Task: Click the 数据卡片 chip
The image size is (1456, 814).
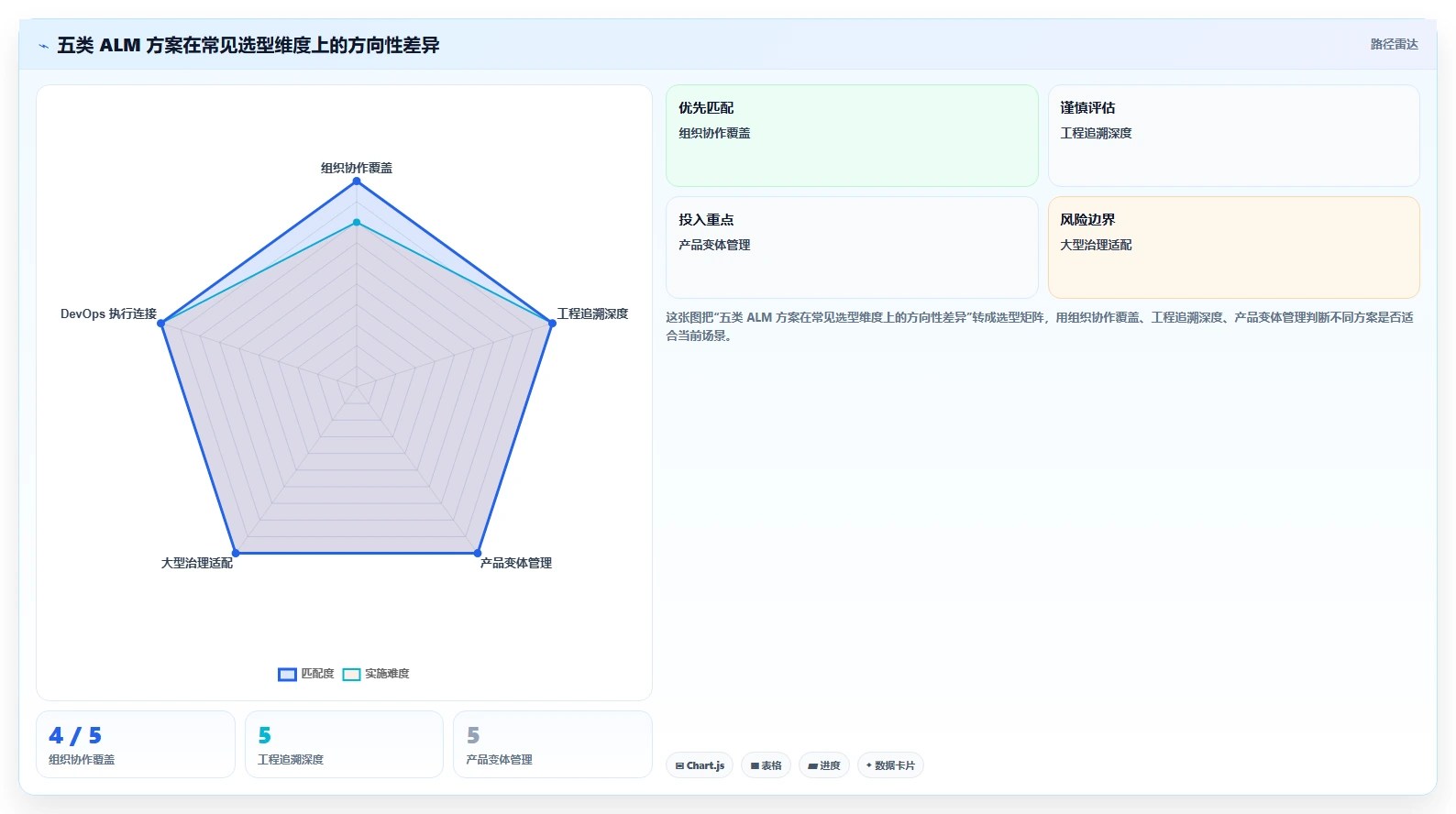Action: 890,765
